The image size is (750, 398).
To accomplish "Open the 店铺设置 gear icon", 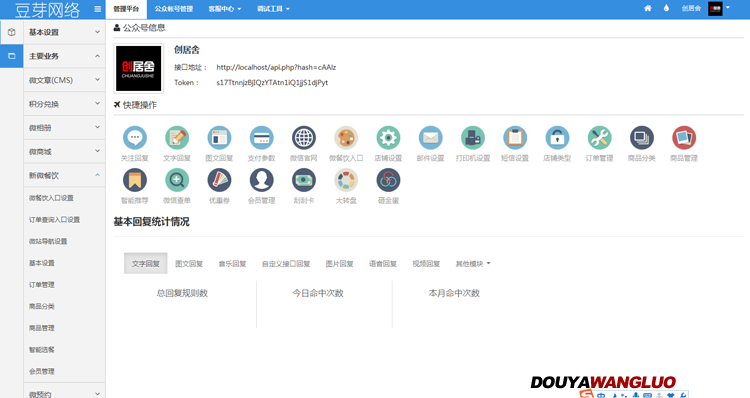I will (388, 138).
